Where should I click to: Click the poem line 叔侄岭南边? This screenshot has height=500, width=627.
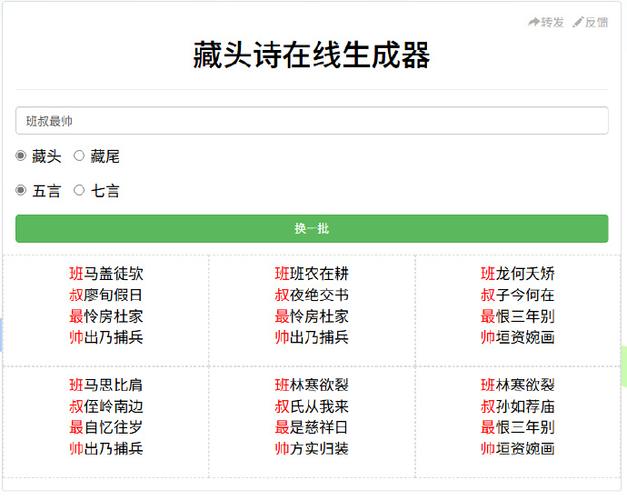pos(106,406)
